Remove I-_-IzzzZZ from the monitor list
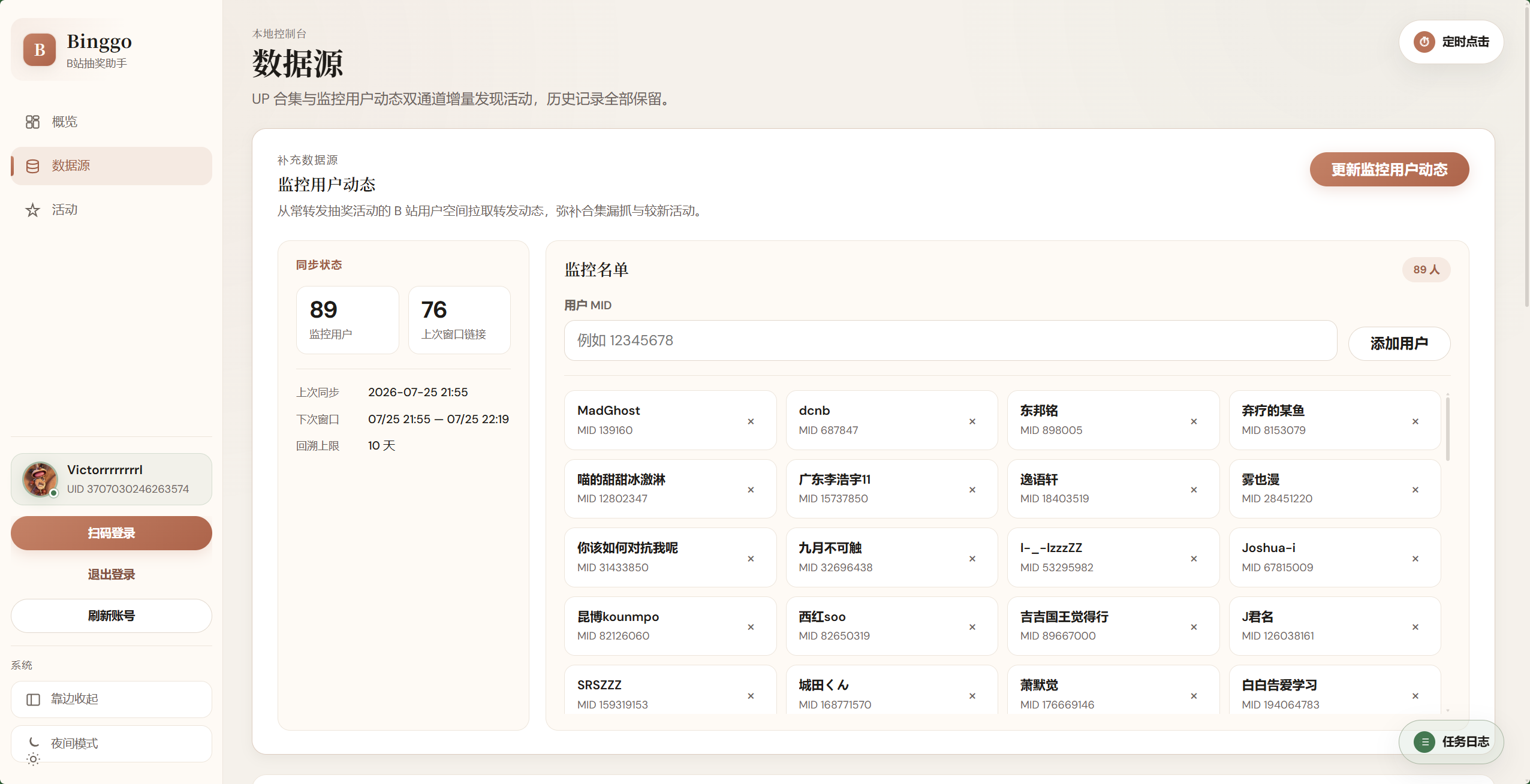The height and width of the screenshot is (784, 1530). click(1194, 559)
